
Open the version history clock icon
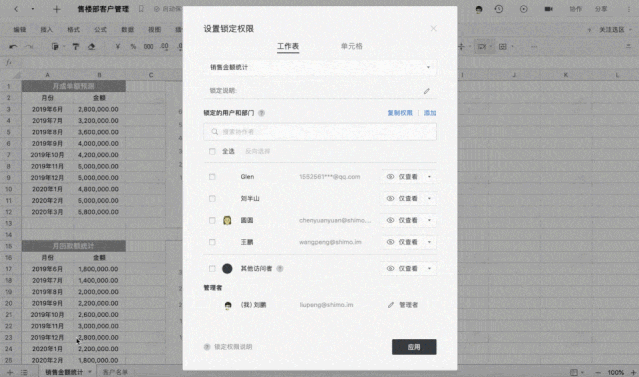[499, 9]
